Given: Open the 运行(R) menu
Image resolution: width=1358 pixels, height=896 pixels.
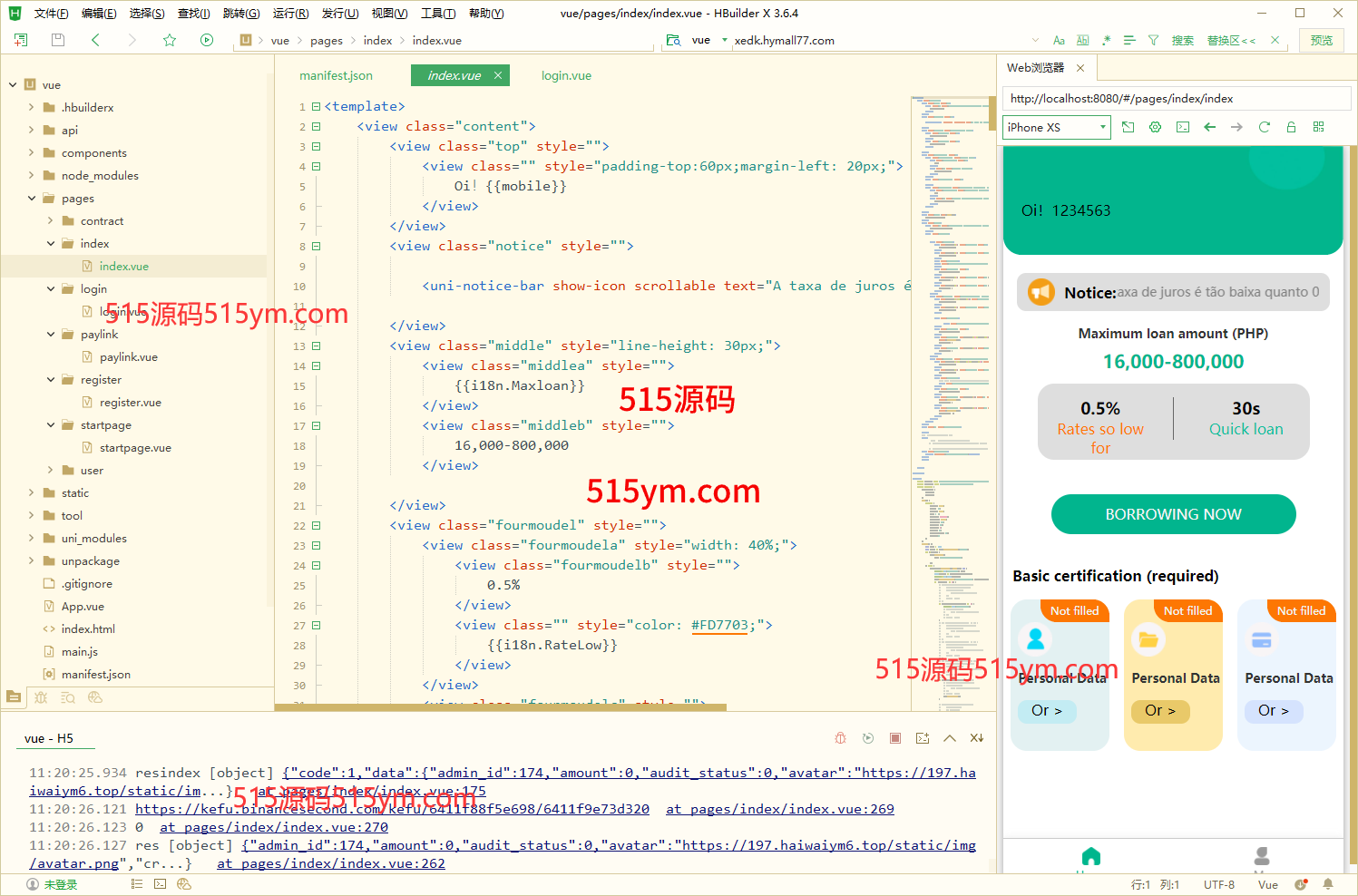Looking at the screenshot, I should coord(290,14).
